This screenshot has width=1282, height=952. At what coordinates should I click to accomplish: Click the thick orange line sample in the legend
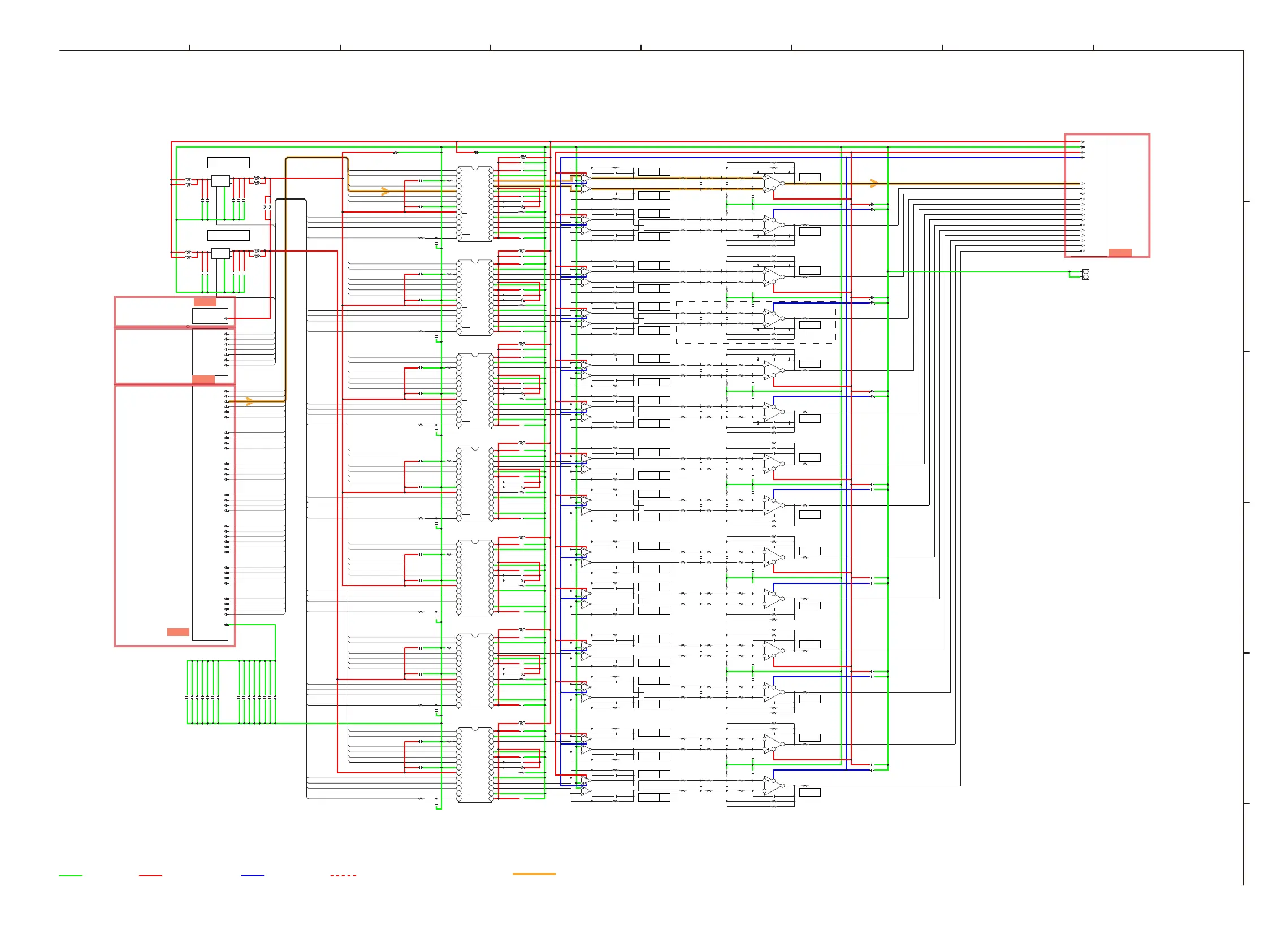click(534, 873)
